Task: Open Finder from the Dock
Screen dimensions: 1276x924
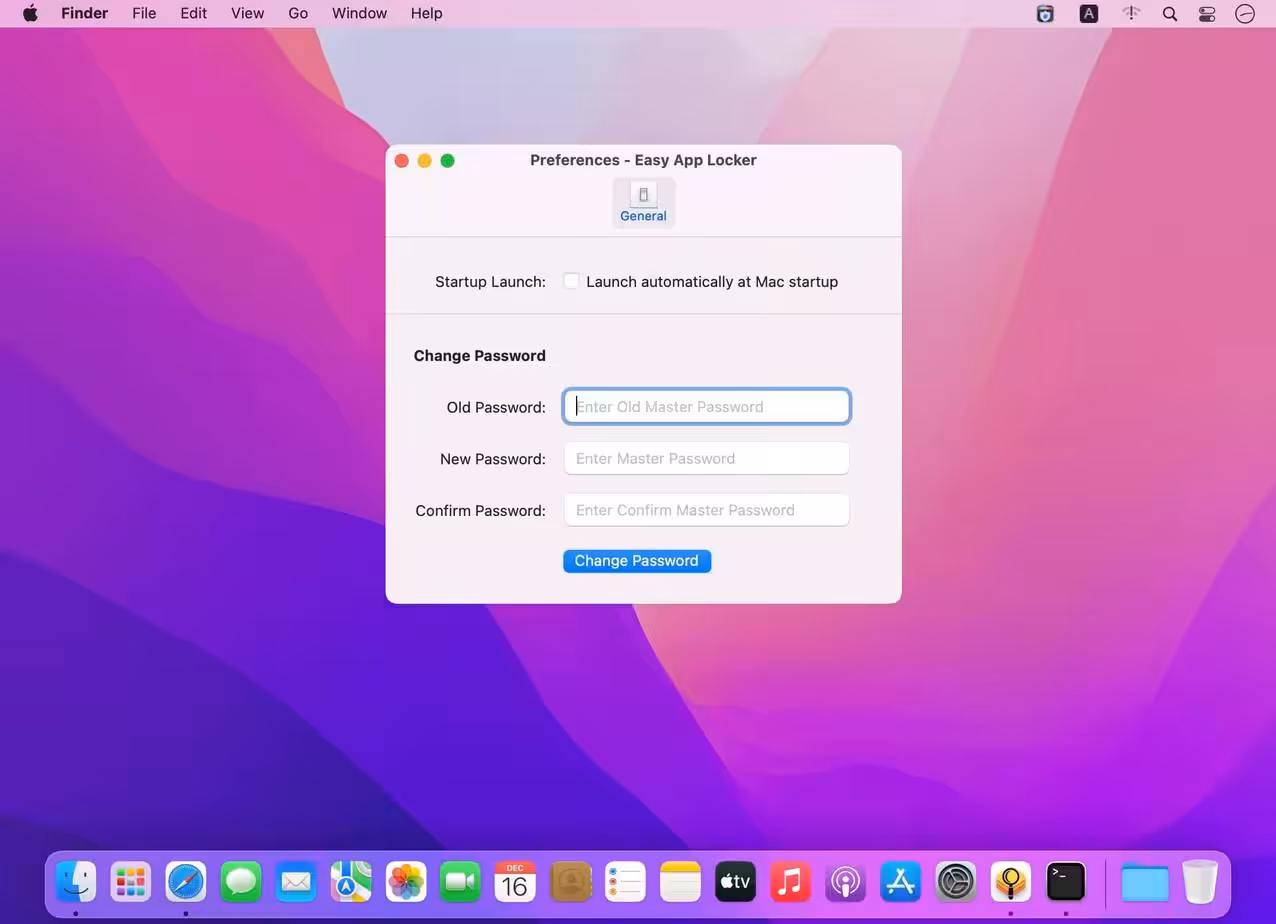Action: tap(76, 882)
